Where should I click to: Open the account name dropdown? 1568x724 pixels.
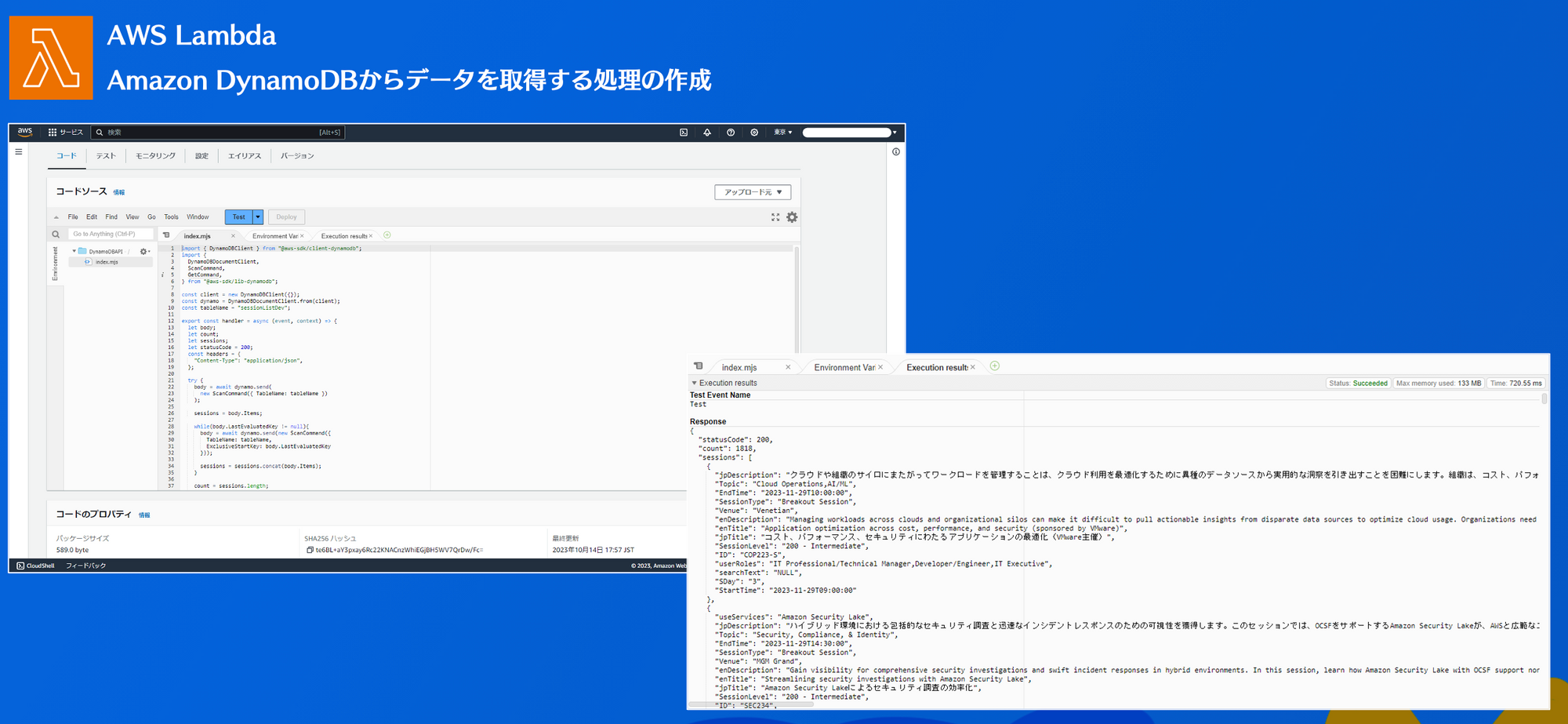pyautogui.click(x=850, y=133)
